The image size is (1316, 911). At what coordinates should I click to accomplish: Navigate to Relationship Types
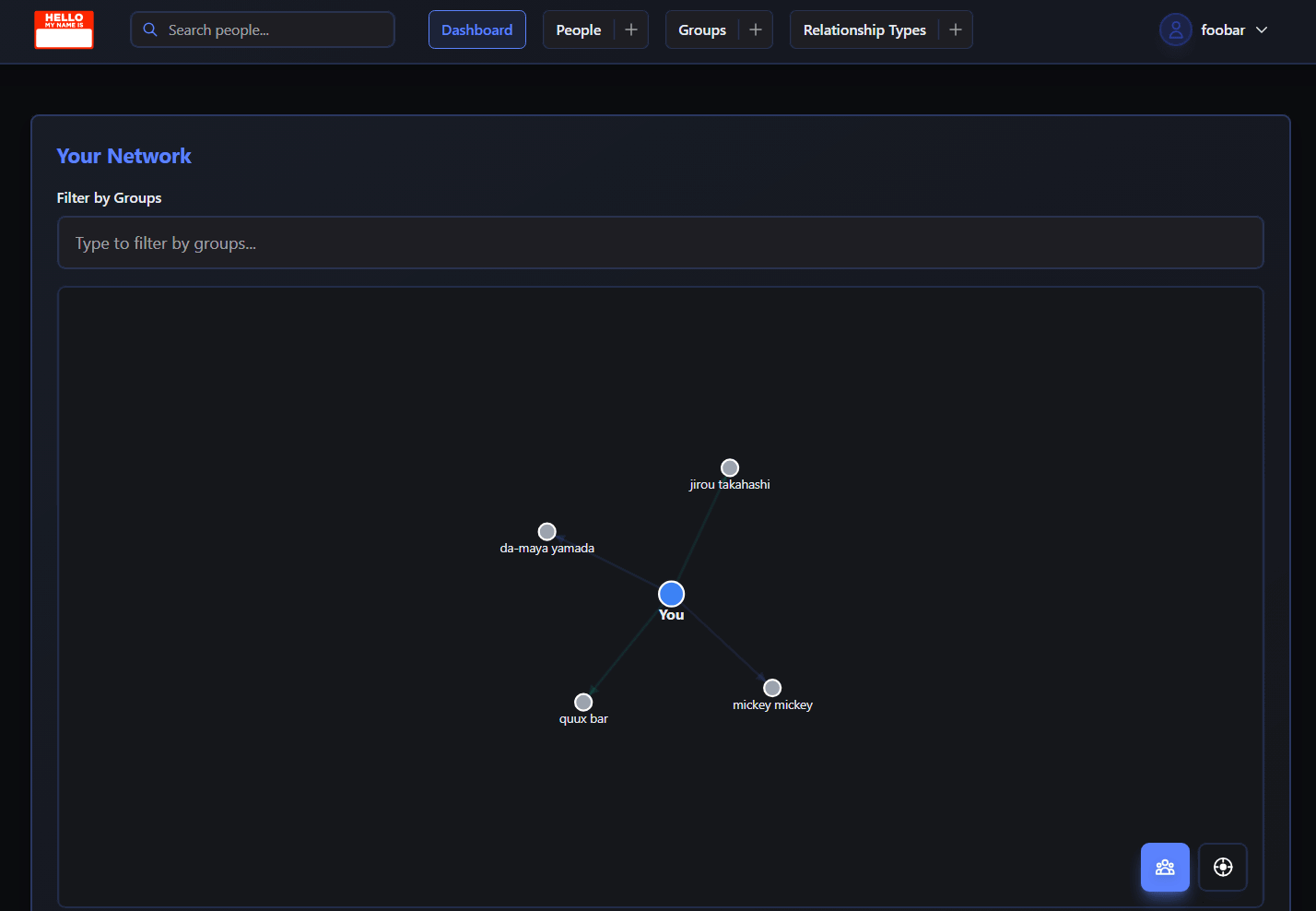tap(864, 30)
